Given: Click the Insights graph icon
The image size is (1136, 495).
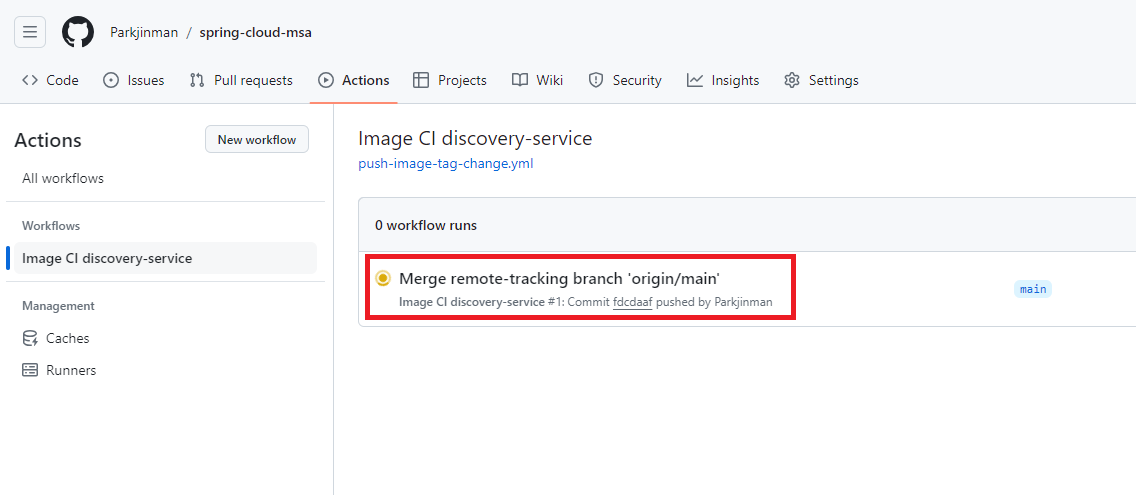Looking at the screenshot, I should coord(695,80).
